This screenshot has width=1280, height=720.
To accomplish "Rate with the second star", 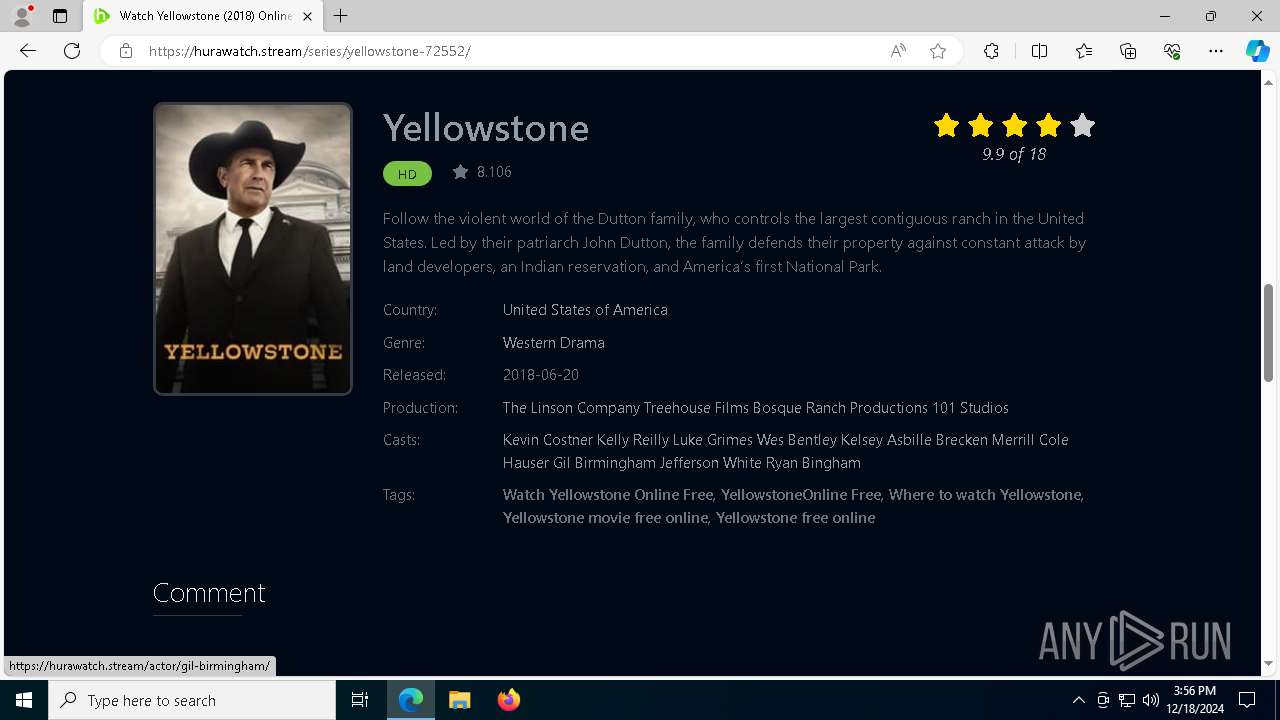I will click(x=981, y=125).
